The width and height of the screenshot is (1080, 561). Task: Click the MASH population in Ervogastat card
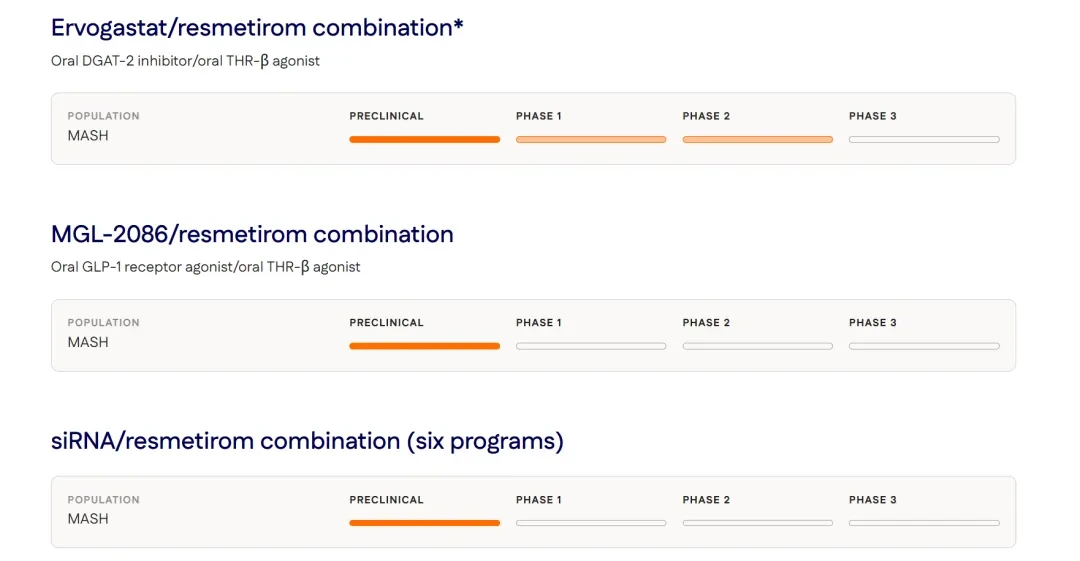(x=88, y=136)
